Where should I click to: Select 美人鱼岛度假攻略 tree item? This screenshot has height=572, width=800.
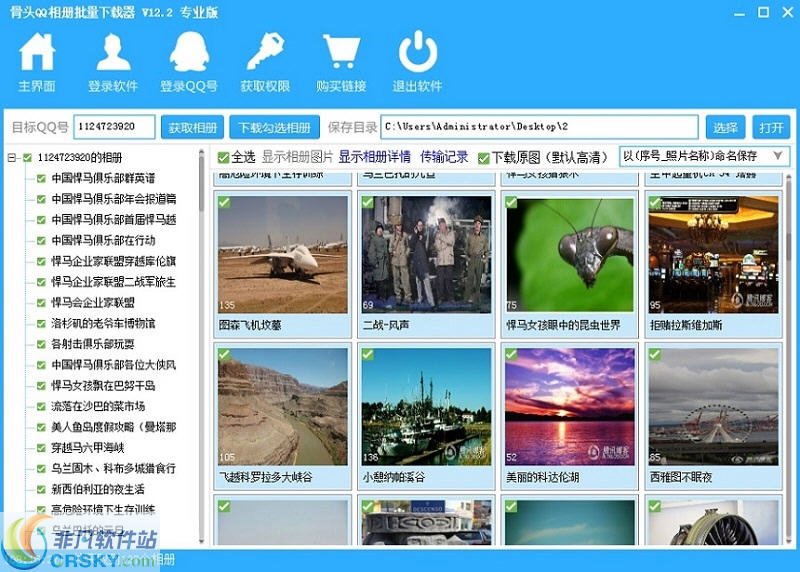pos(114,427)
